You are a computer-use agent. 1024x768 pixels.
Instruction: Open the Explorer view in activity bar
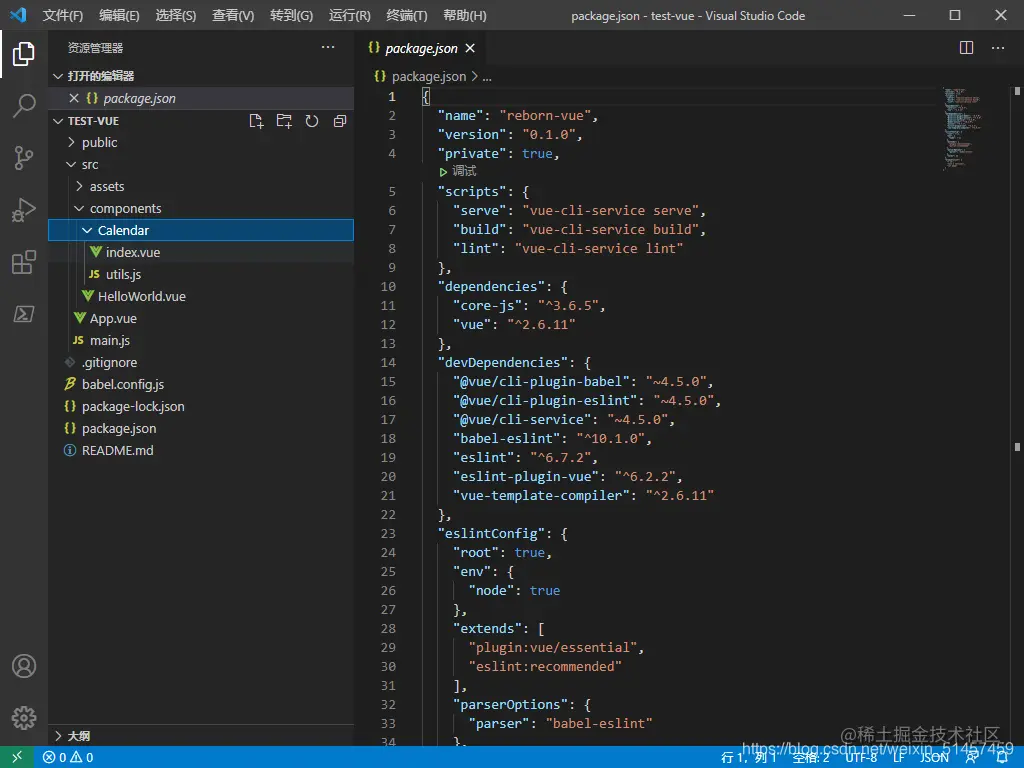(24, 54)
